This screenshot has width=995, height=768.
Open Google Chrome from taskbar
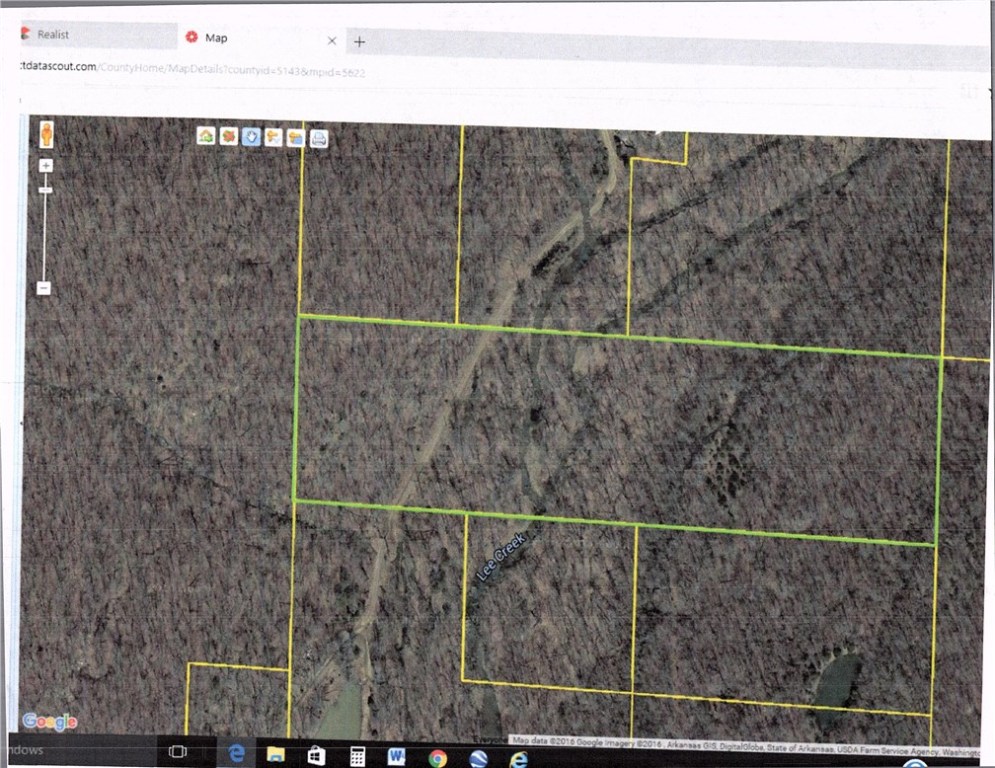437,758
